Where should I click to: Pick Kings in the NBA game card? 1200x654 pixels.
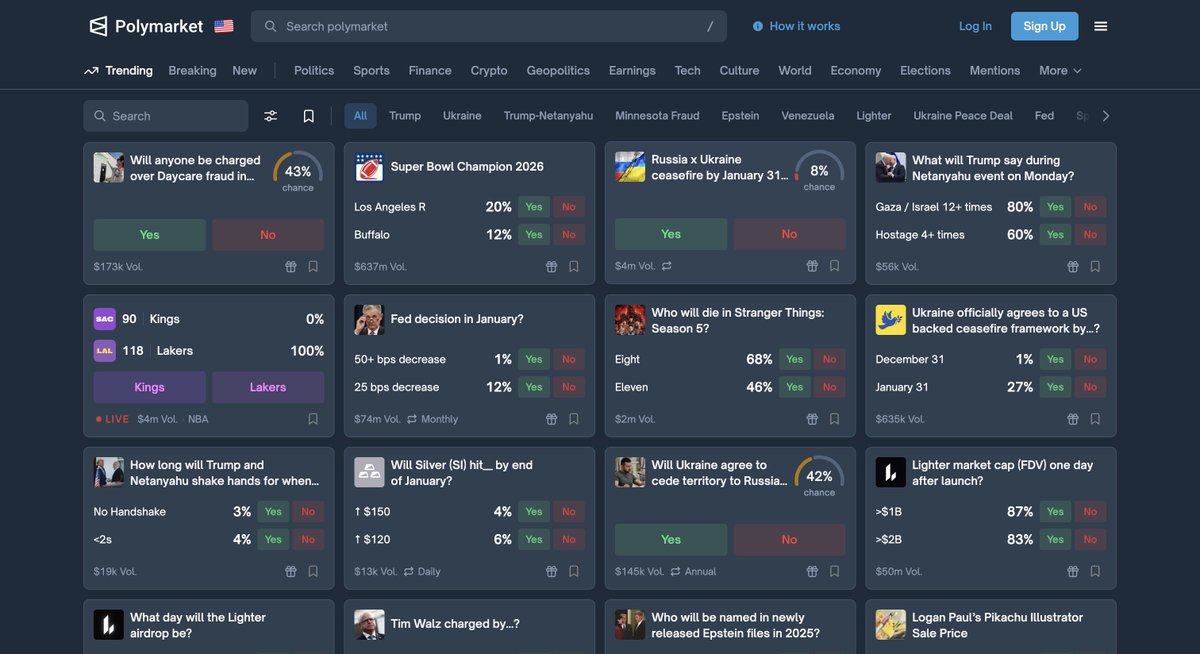[150, 387]
